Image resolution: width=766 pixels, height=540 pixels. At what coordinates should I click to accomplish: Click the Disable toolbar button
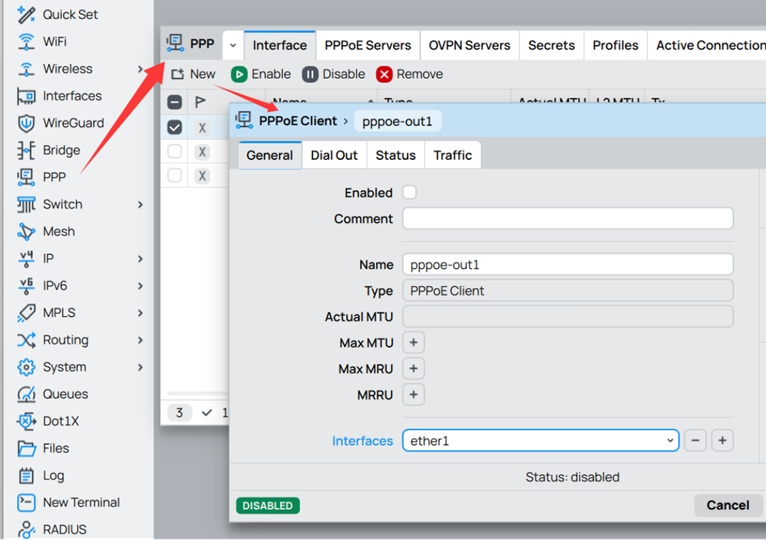click(334, 74)
